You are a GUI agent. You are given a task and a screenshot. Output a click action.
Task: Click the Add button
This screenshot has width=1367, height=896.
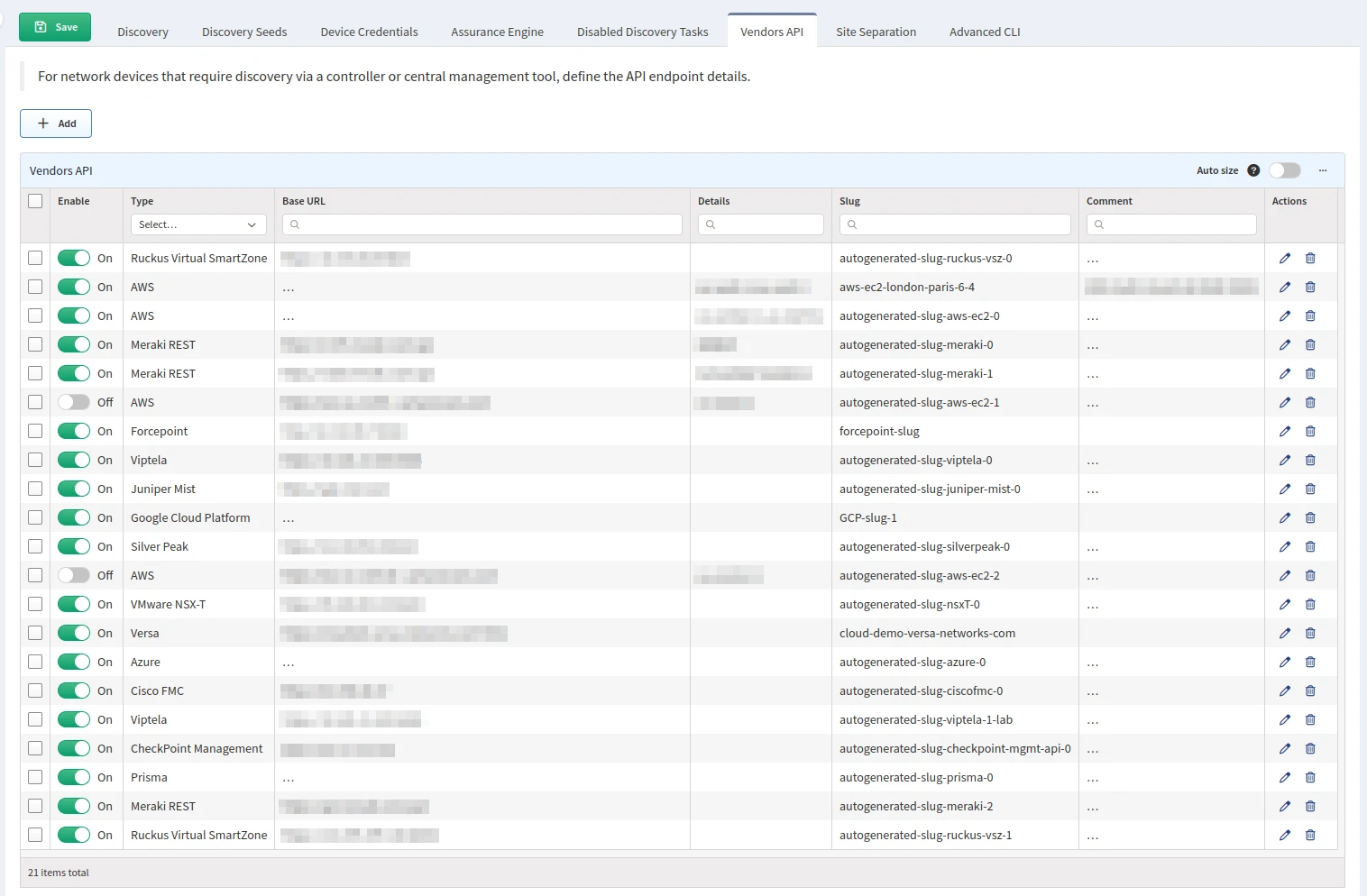point(56,123)
